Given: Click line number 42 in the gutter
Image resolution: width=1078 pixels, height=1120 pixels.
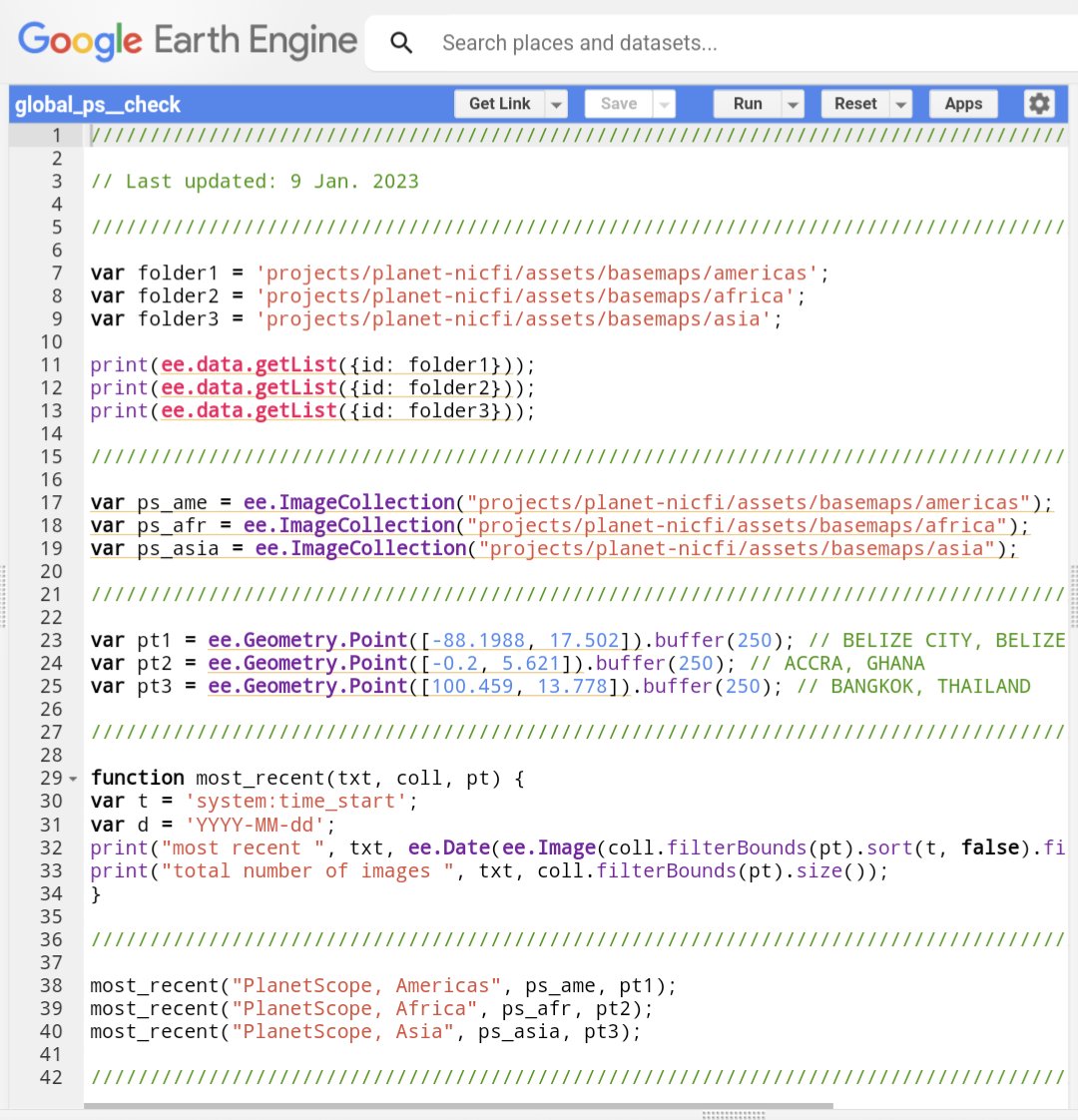Looking at the screenshot, I should [x=51, y=1077].
